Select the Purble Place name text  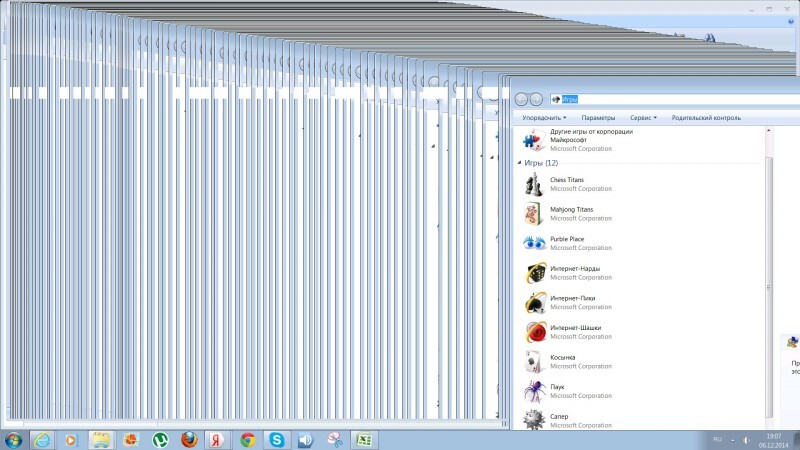click(x=567, y=239)
